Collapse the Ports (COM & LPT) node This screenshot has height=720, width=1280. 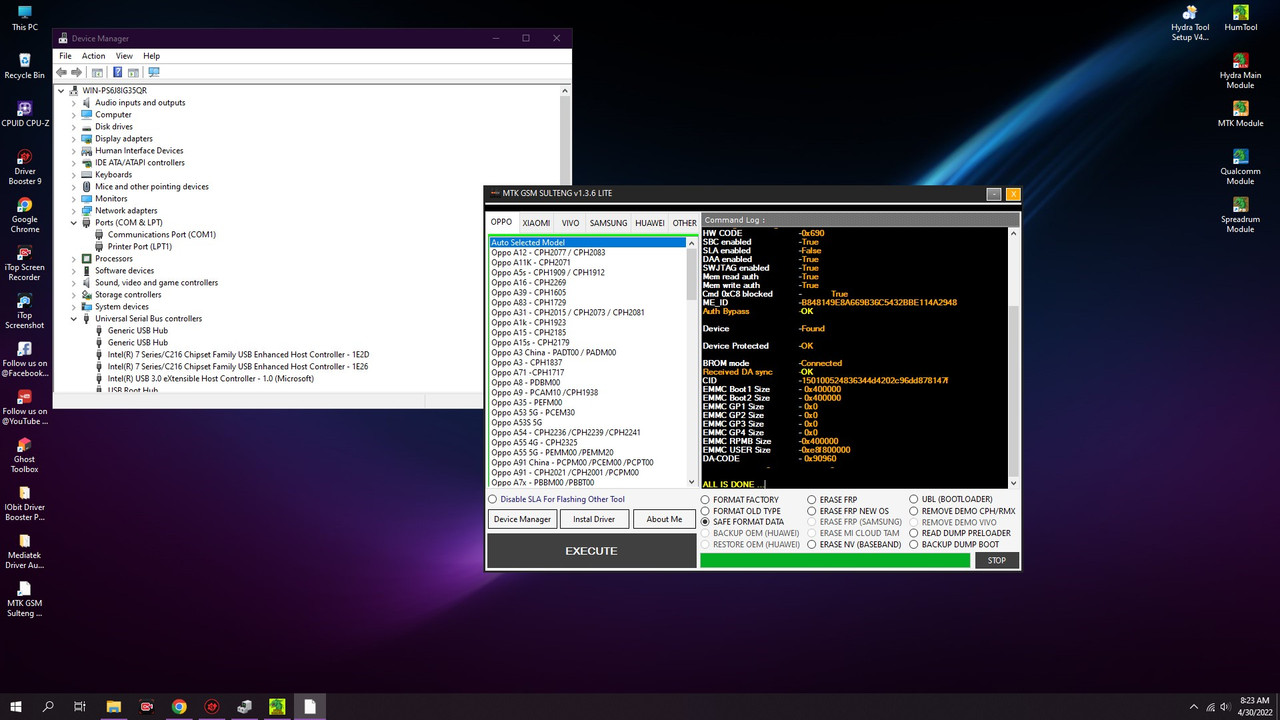tap(72, 222)
